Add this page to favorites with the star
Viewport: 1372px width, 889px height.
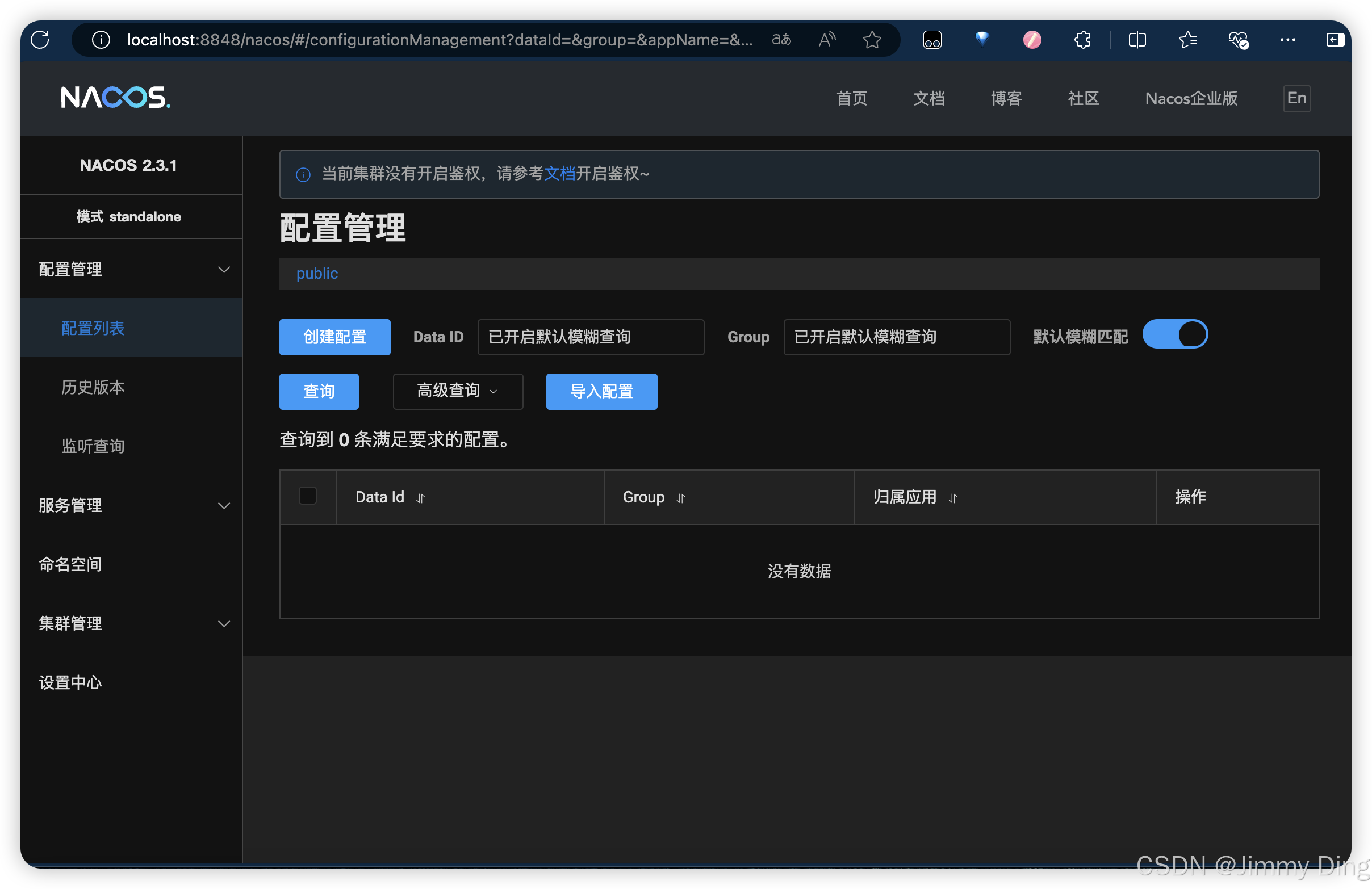(872, 40)
